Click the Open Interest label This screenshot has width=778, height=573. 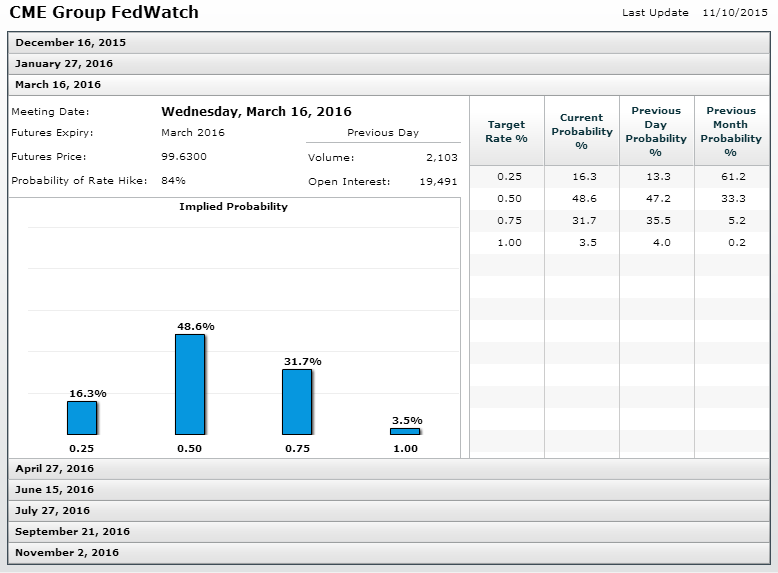349,182
